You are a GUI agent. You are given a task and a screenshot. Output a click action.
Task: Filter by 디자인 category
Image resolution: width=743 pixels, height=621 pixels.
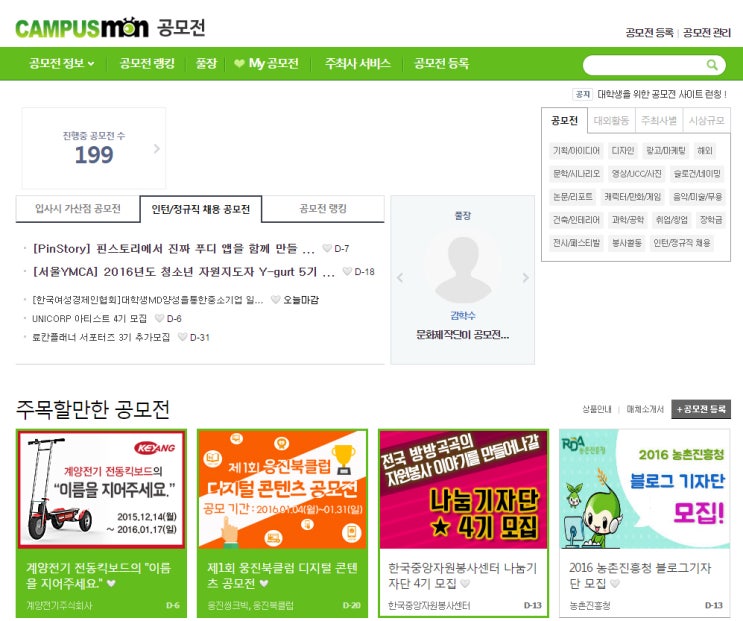(623, 151)
